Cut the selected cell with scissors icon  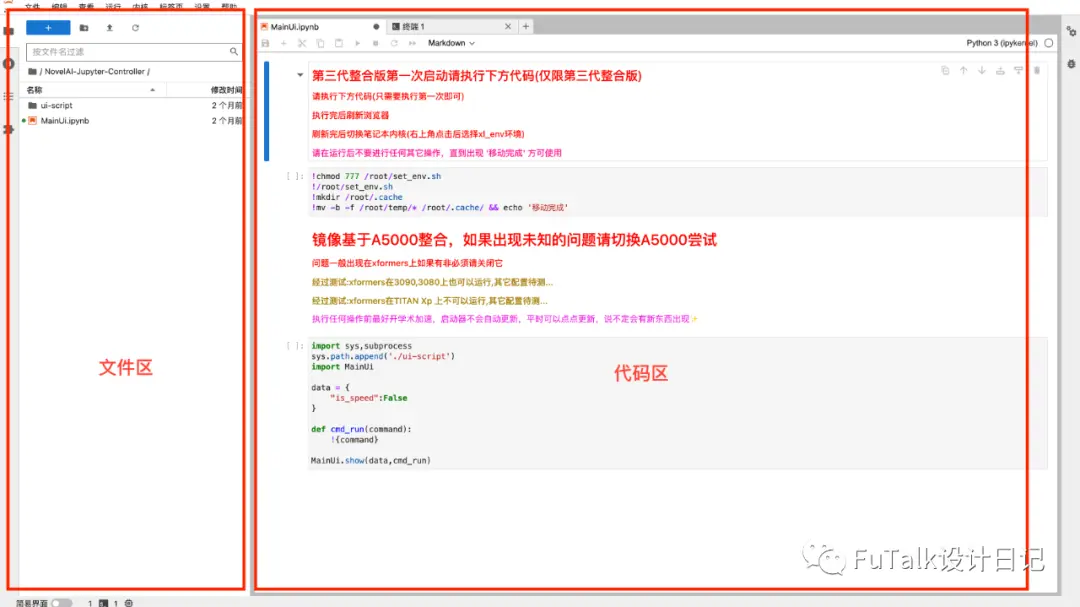[302, 43]
